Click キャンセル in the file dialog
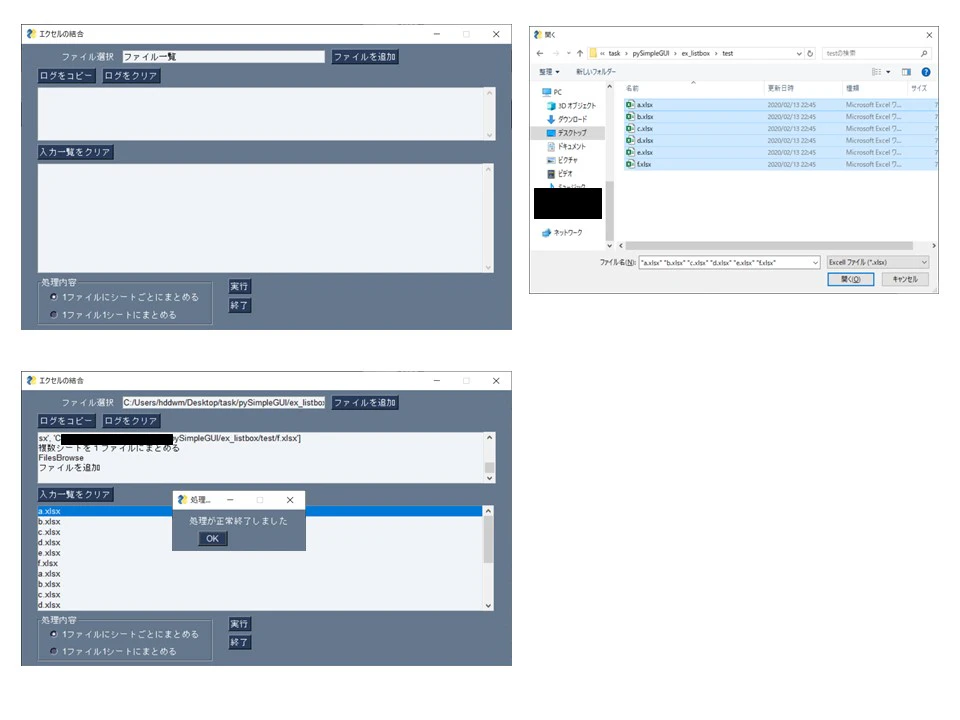 coord(905,279)
